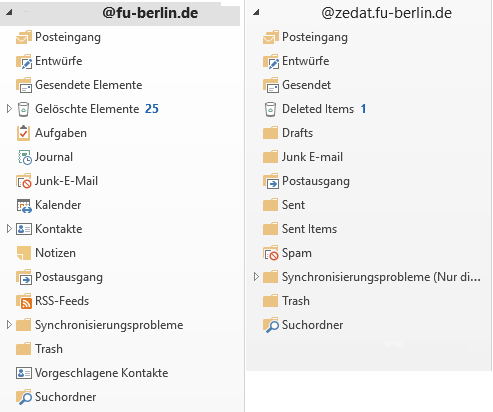Image resolution: width=493 pixels, height=412 pixels.
Task: Expand Synchronisierungsprobleme in the fu-berlin.de account
Action: [x=9, y=325]
